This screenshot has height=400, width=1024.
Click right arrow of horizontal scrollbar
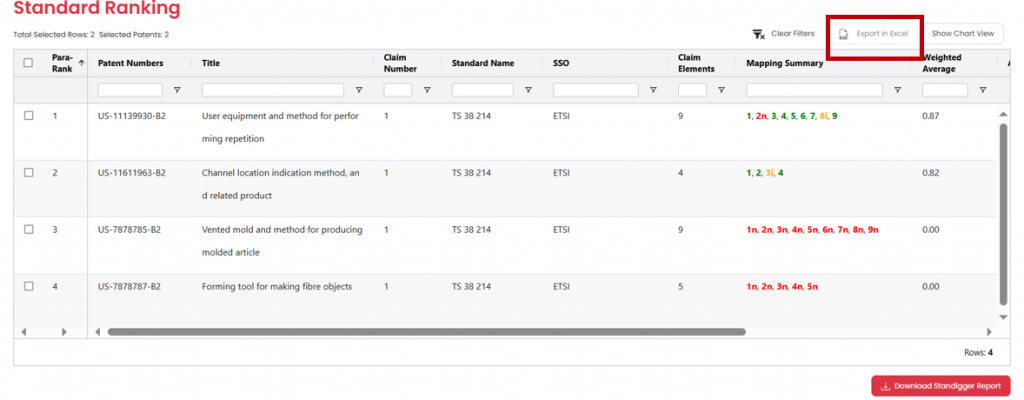tap(990, 331)
